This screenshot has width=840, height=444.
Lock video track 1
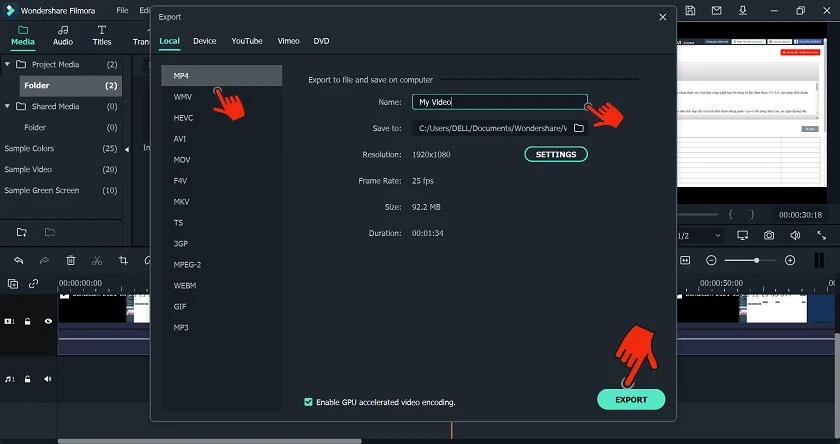[27, 321]
